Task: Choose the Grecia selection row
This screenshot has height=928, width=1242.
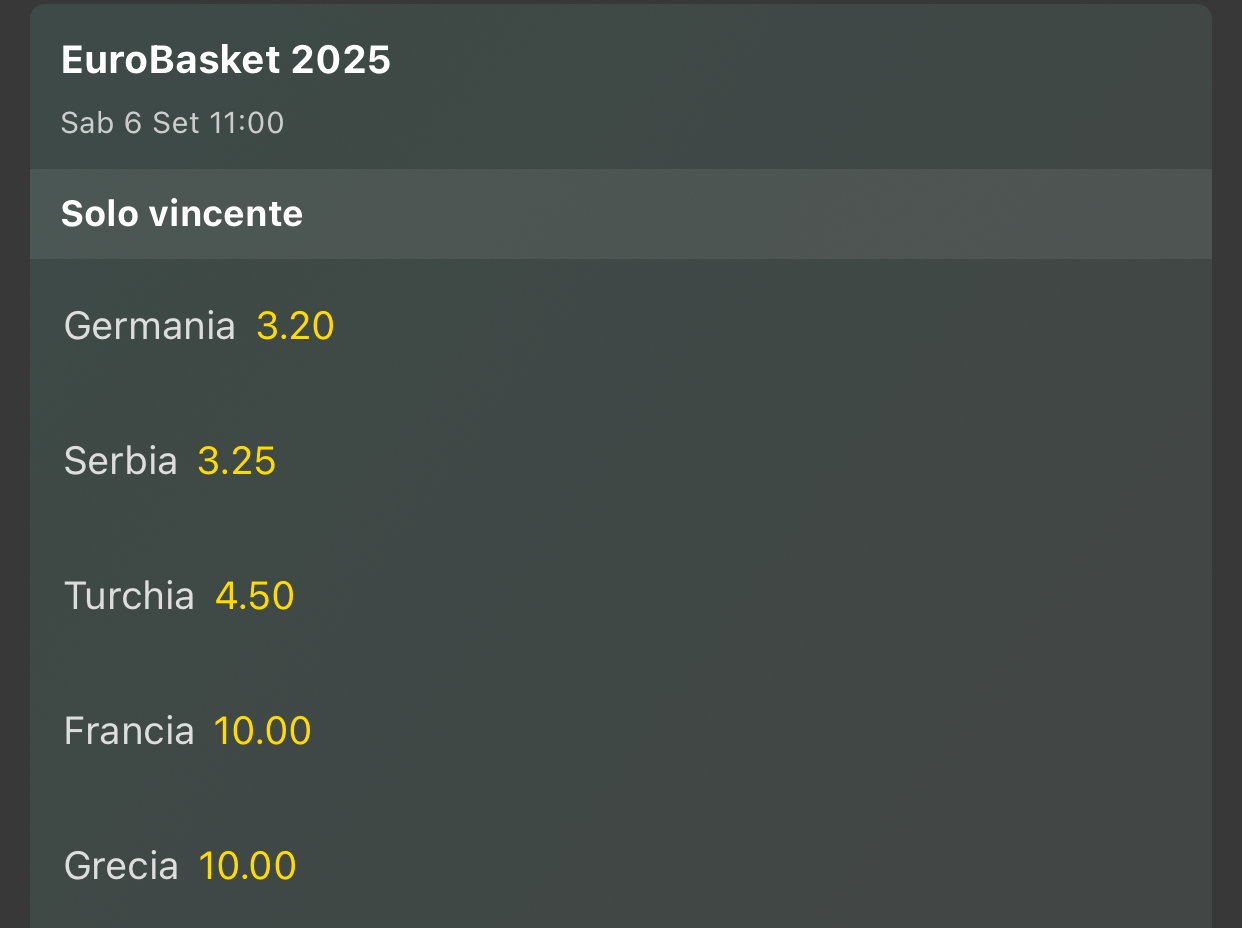Action: tap(621, 866)
